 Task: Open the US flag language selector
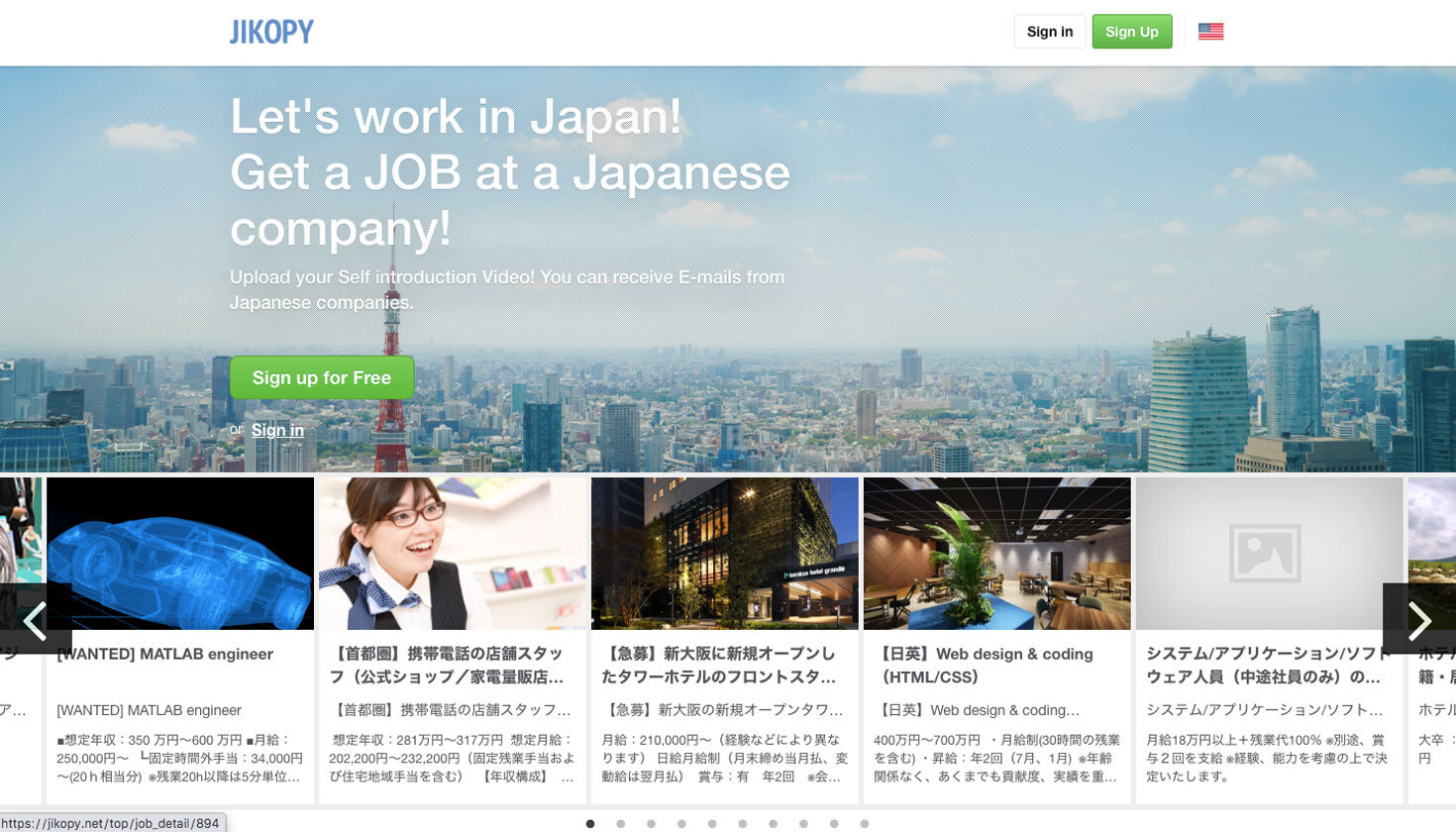coord(1210,32)
